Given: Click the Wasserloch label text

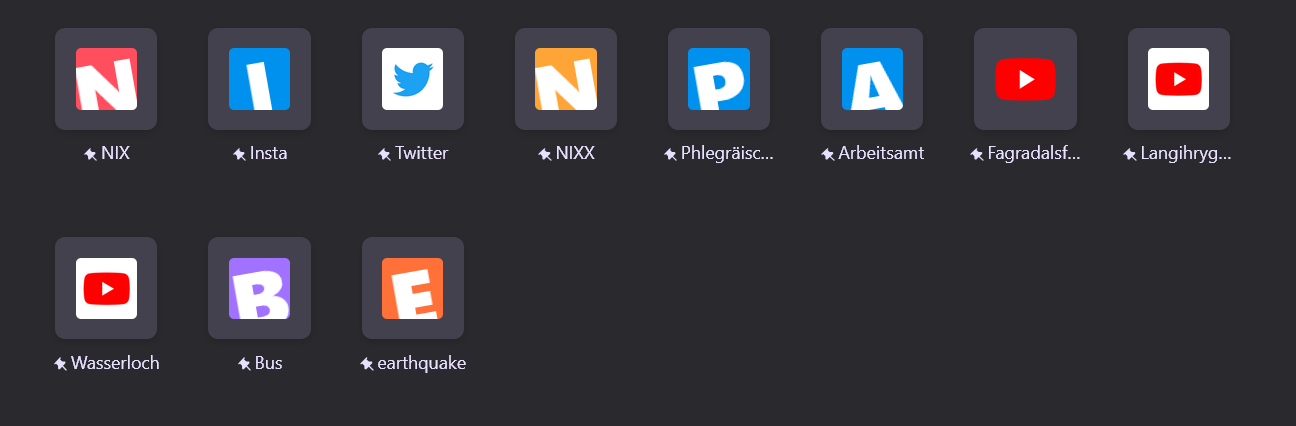Looking at the screenshot, I should (x=115, y=363).
